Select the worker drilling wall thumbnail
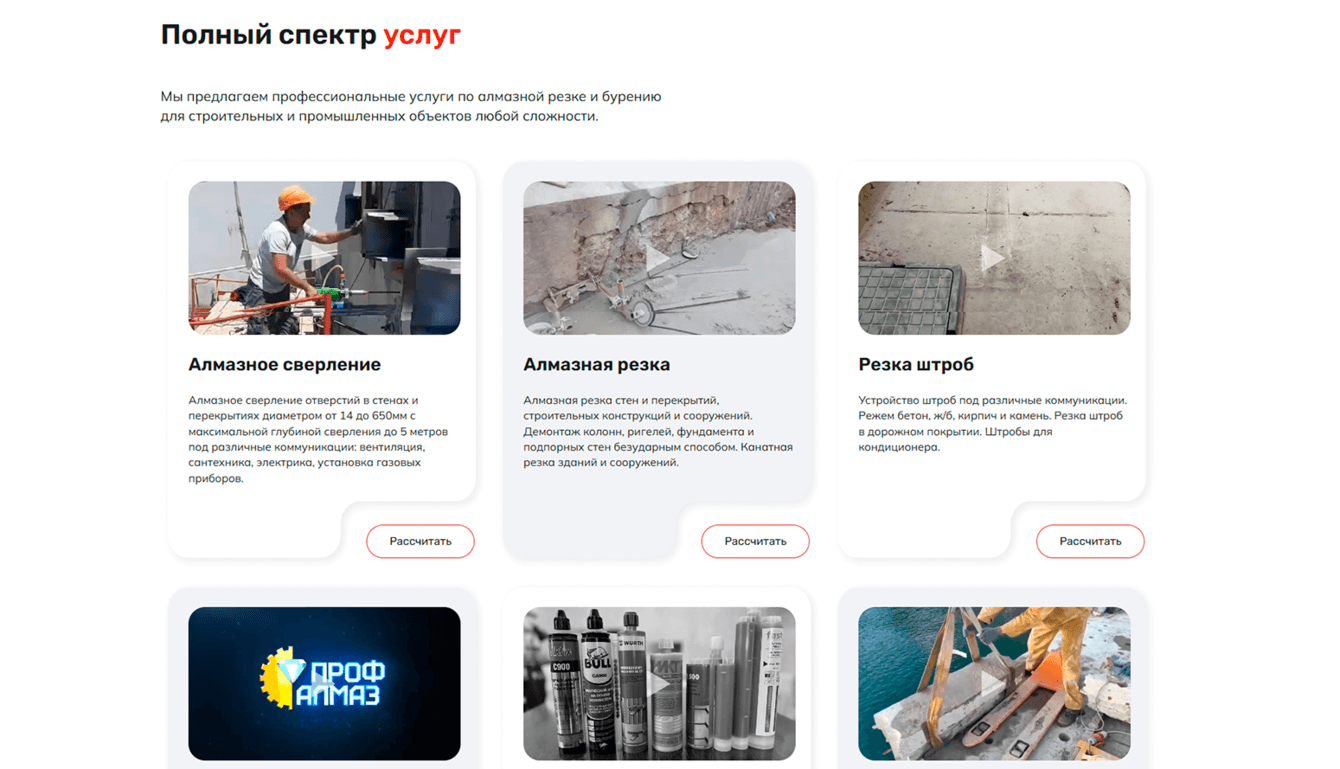The image size is (1340, 769). click(x=324, y=258)
